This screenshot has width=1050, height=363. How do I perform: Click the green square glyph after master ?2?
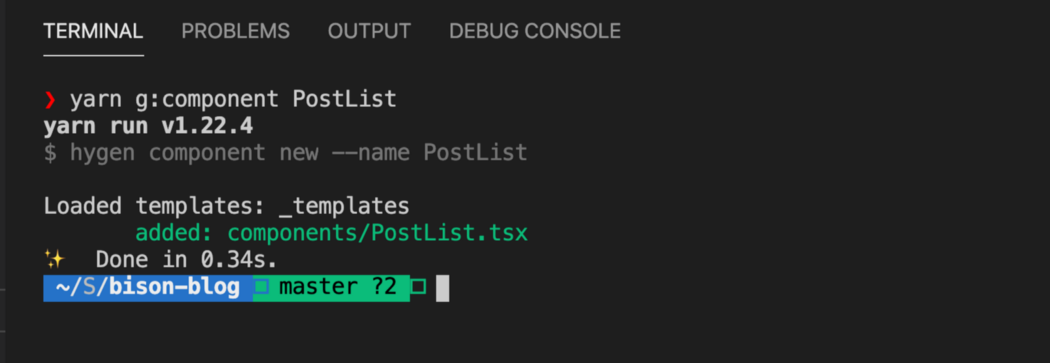pos(419,287)
